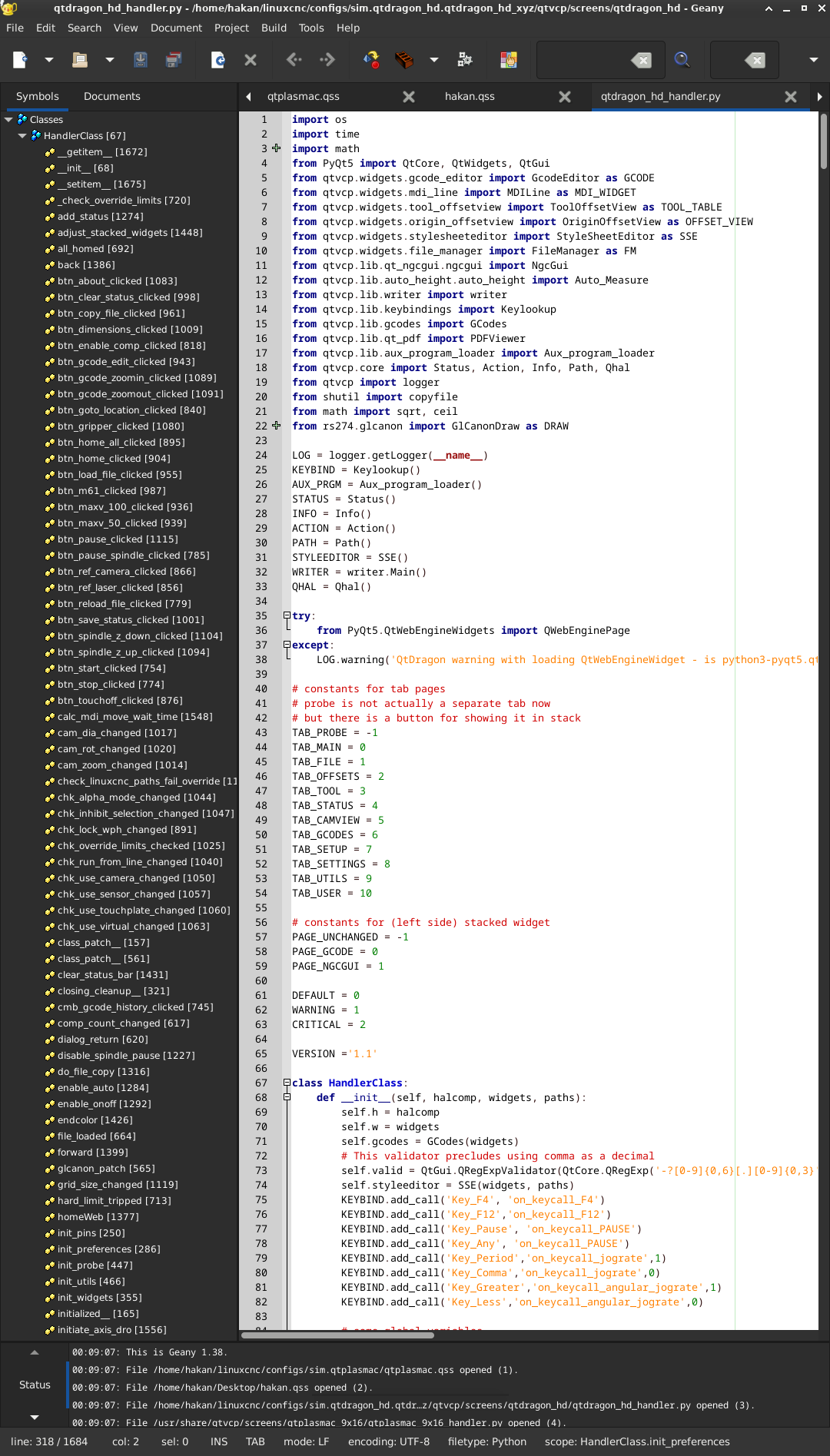Collapse the Classes tree node
The width and height of the screenshot is (830, 1456).
click(x=9, y=120)
